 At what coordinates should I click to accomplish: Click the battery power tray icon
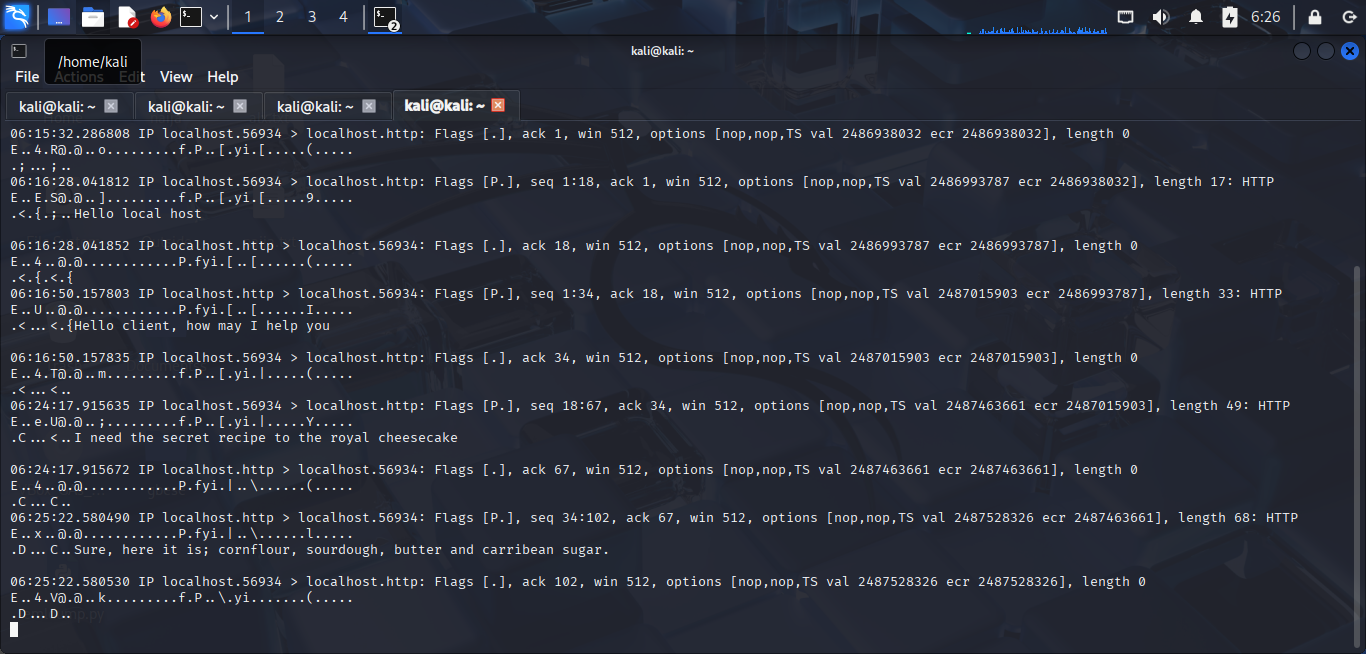coord(1230,17)
